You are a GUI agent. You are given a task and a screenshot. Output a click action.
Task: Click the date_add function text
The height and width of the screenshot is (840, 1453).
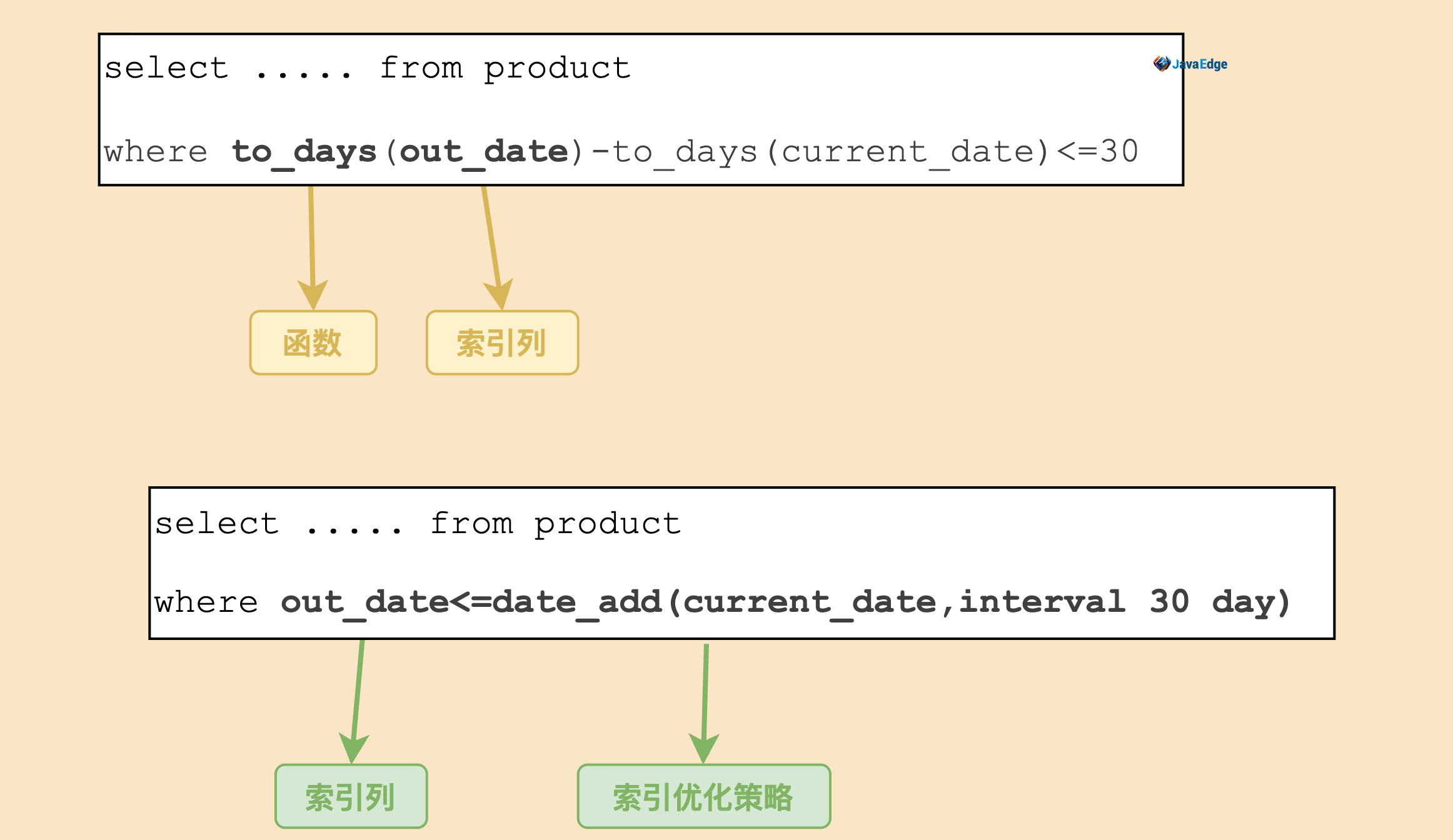[576, 602]
